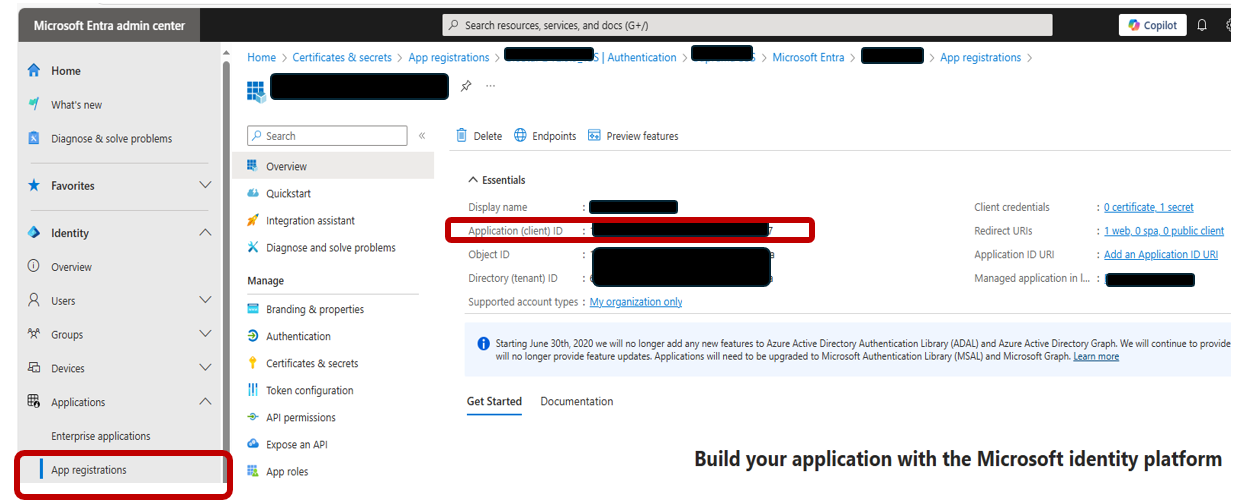Click '0 certificate, 1 secret' link

tap(1149, 208)
